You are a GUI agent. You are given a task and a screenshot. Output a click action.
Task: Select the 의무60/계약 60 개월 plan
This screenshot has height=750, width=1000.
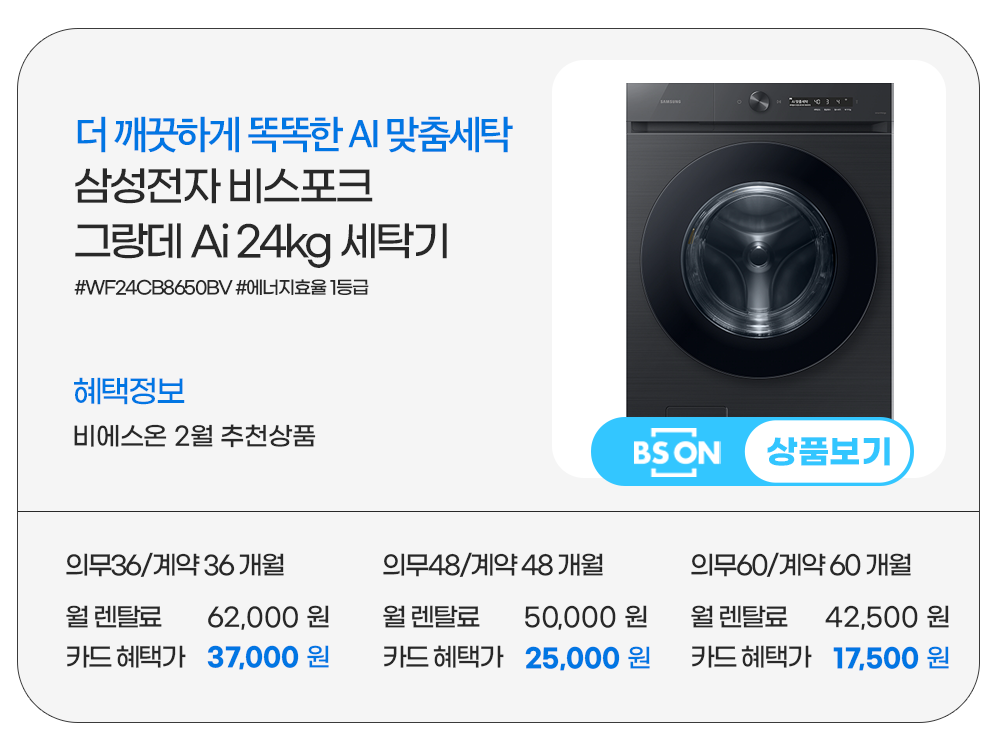tap(800, 566)
